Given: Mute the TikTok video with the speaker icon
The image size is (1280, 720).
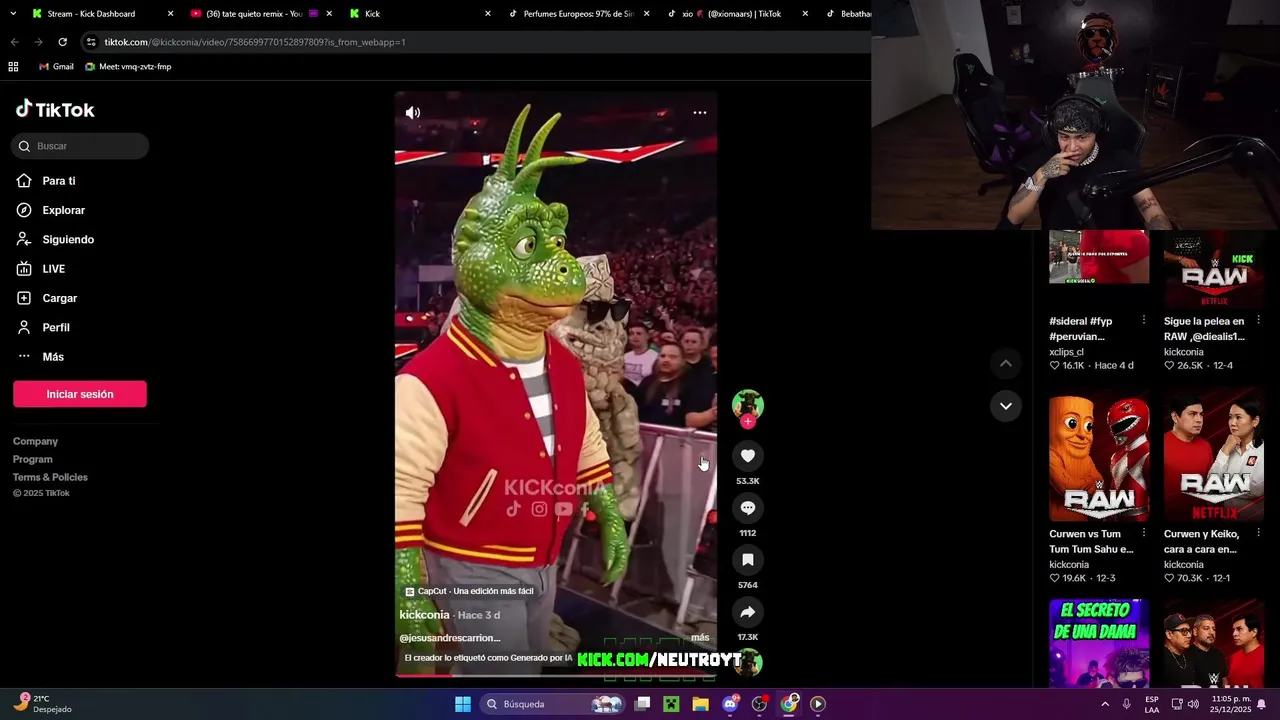Looking at the screenshot, I should point(412,113).
